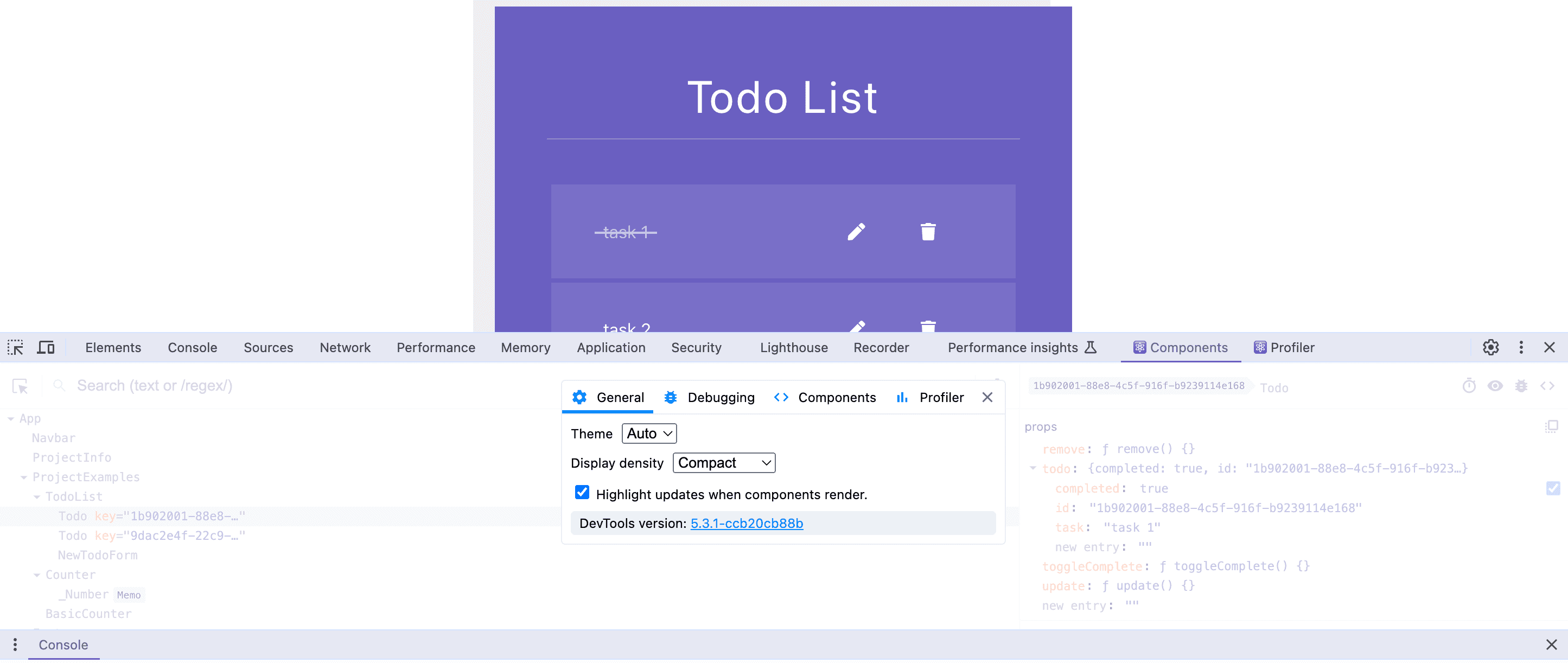This screenshot has width=1568, height=663.
Task: Collapse the Counter tree node arrow
Action: point(36,575)
